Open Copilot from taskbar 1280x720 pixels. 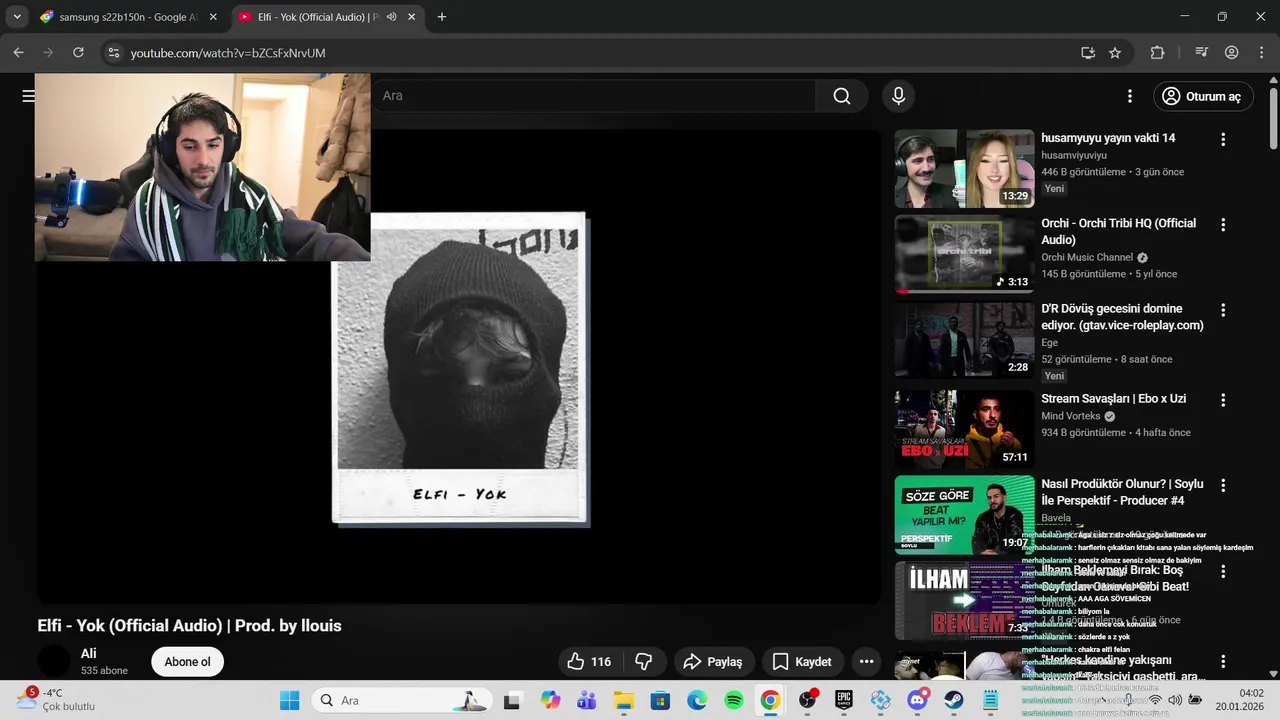pos(550,700)
